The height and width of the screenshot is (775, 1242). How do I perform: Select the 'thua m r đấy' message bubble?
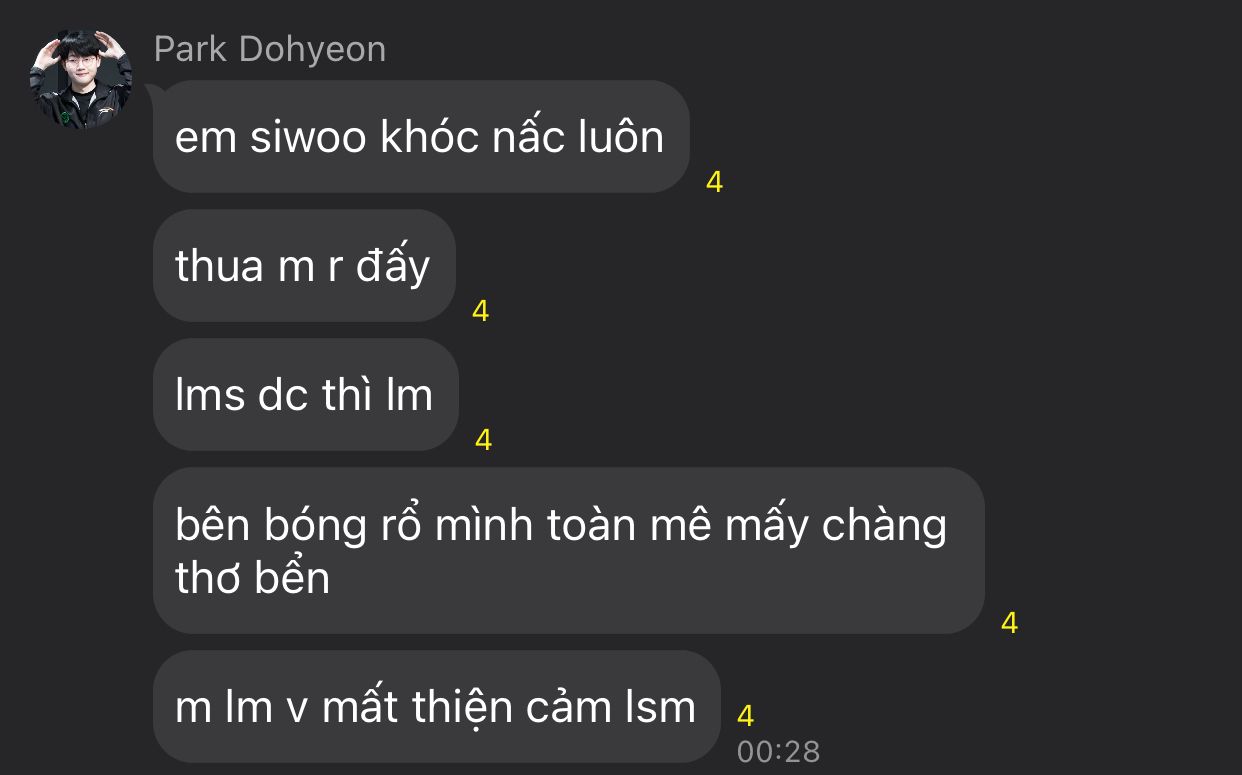pyautogui.click(x=304, y=266)
